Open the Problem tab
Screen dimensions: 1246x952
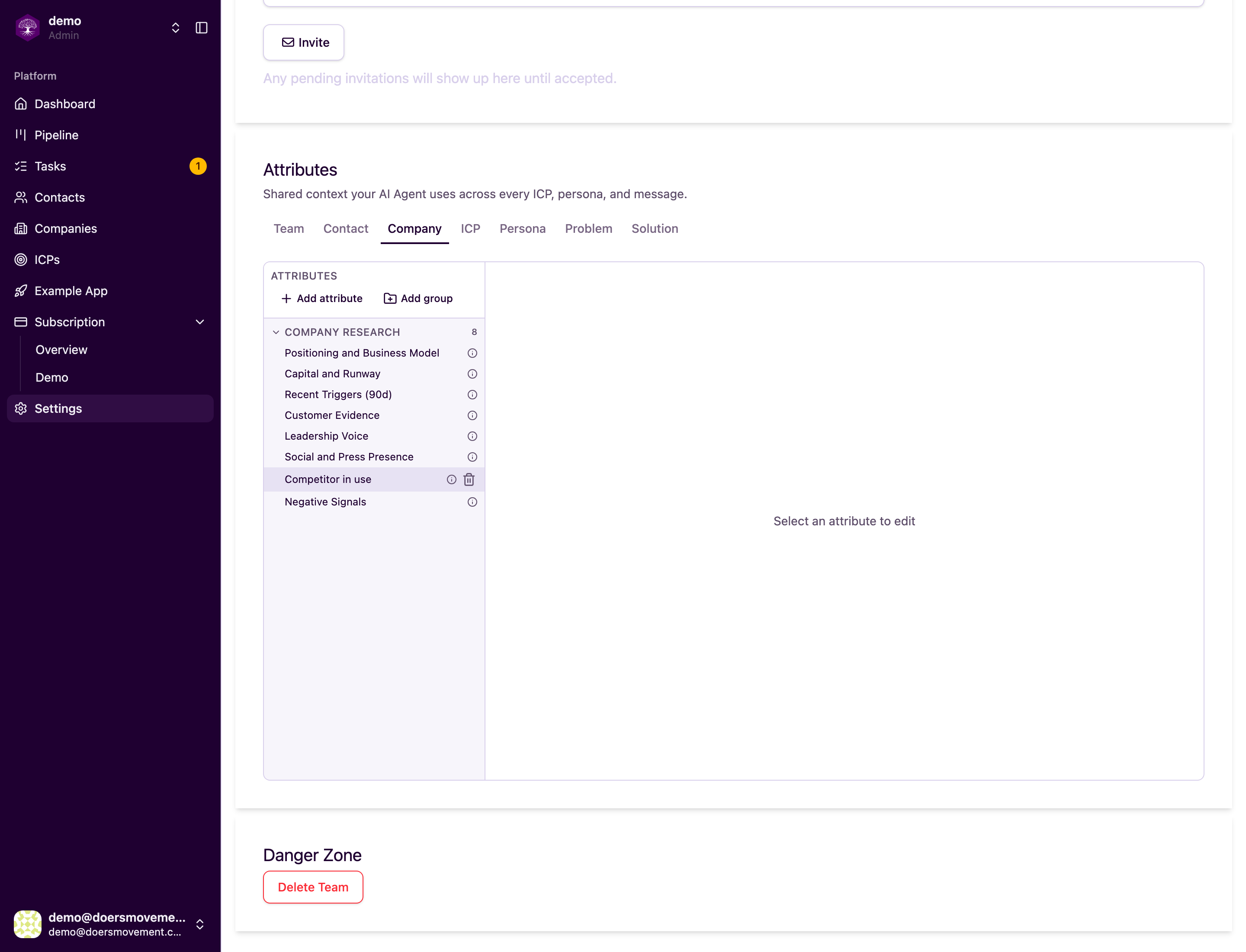coord(588,228)
